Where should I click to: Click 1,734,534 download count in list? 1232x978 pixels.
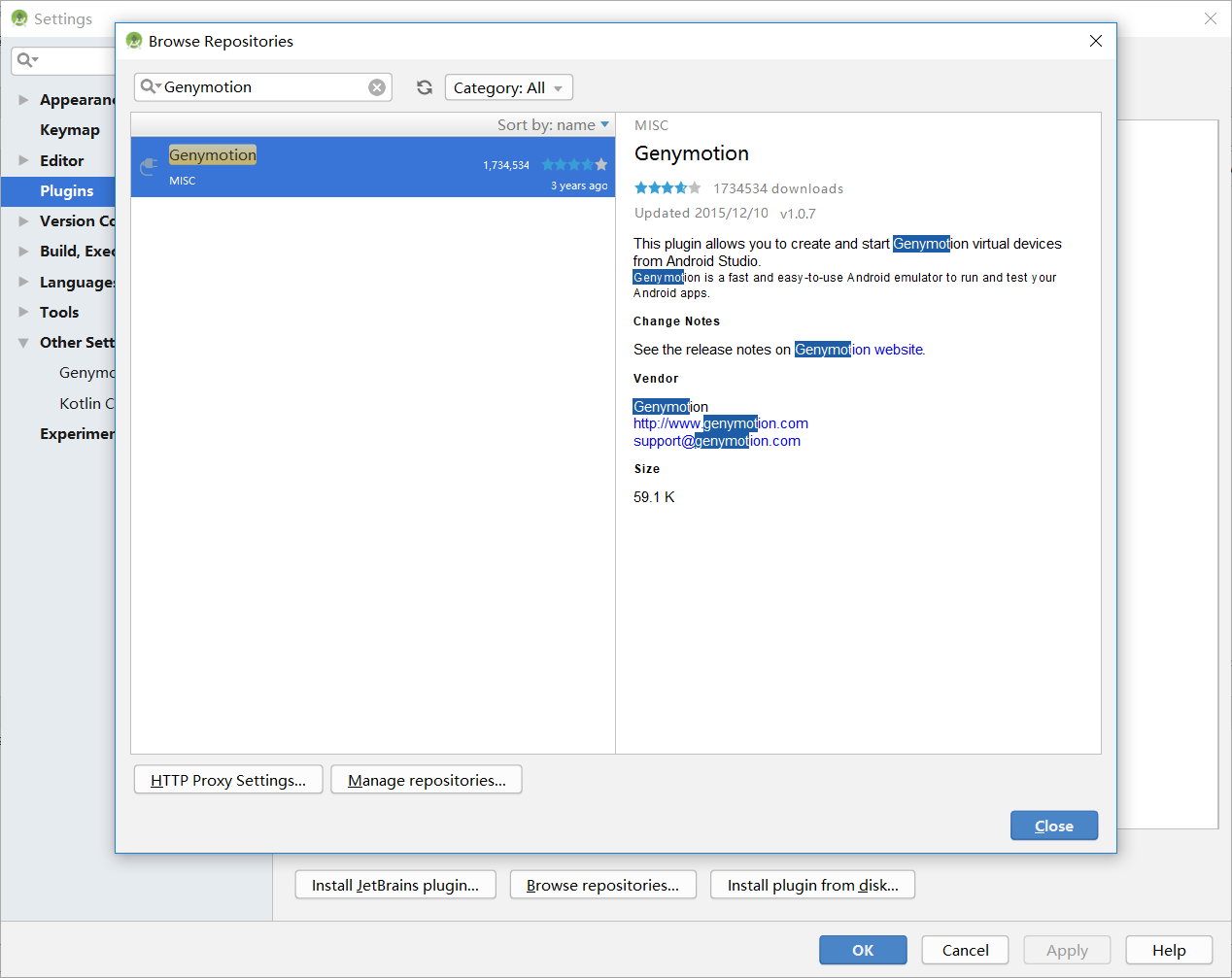pos(506,166)
